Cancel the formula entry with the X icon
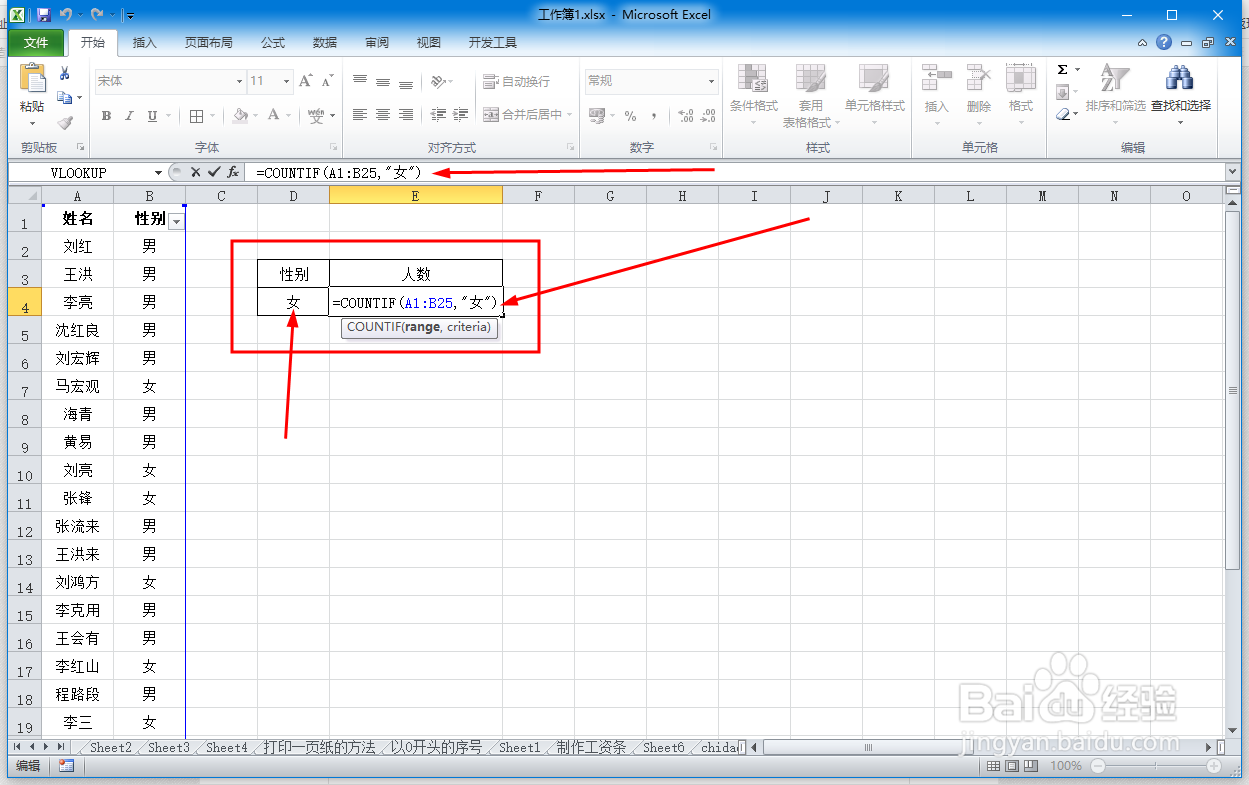 coord(196,172)
